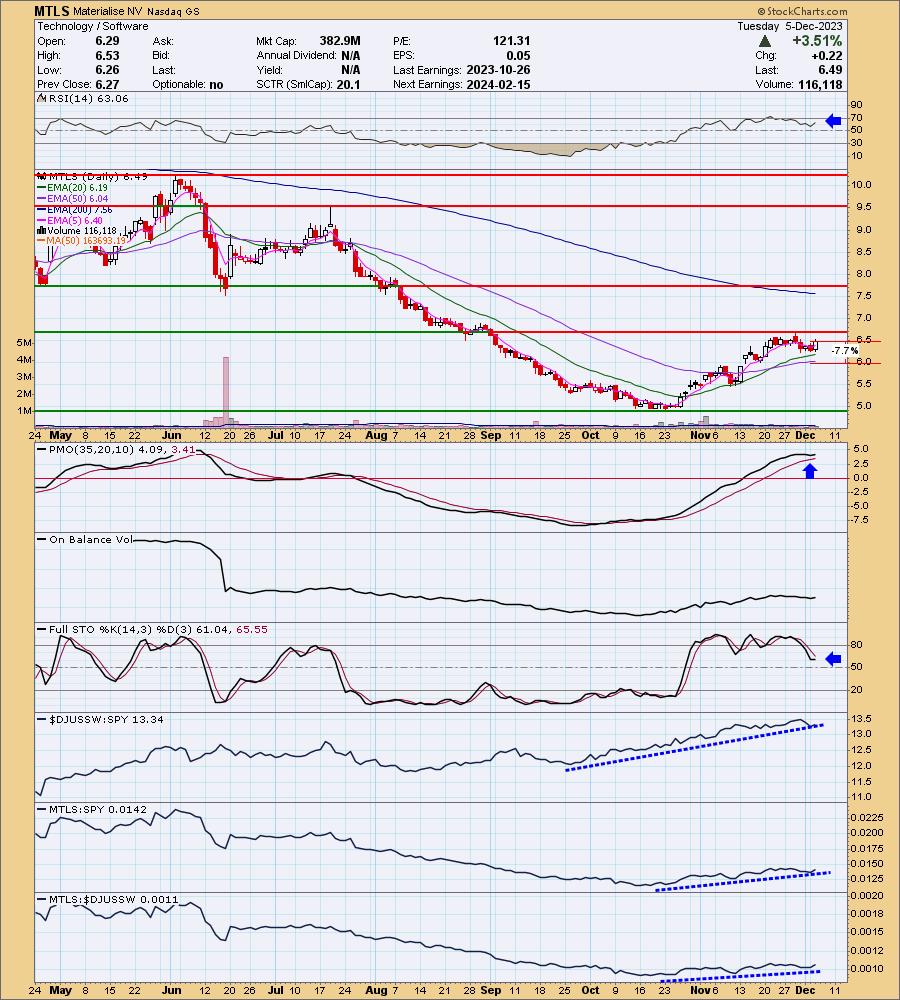
Task: Click the SCTR (SmlCap) value 20.1
Action: point(349,85)
